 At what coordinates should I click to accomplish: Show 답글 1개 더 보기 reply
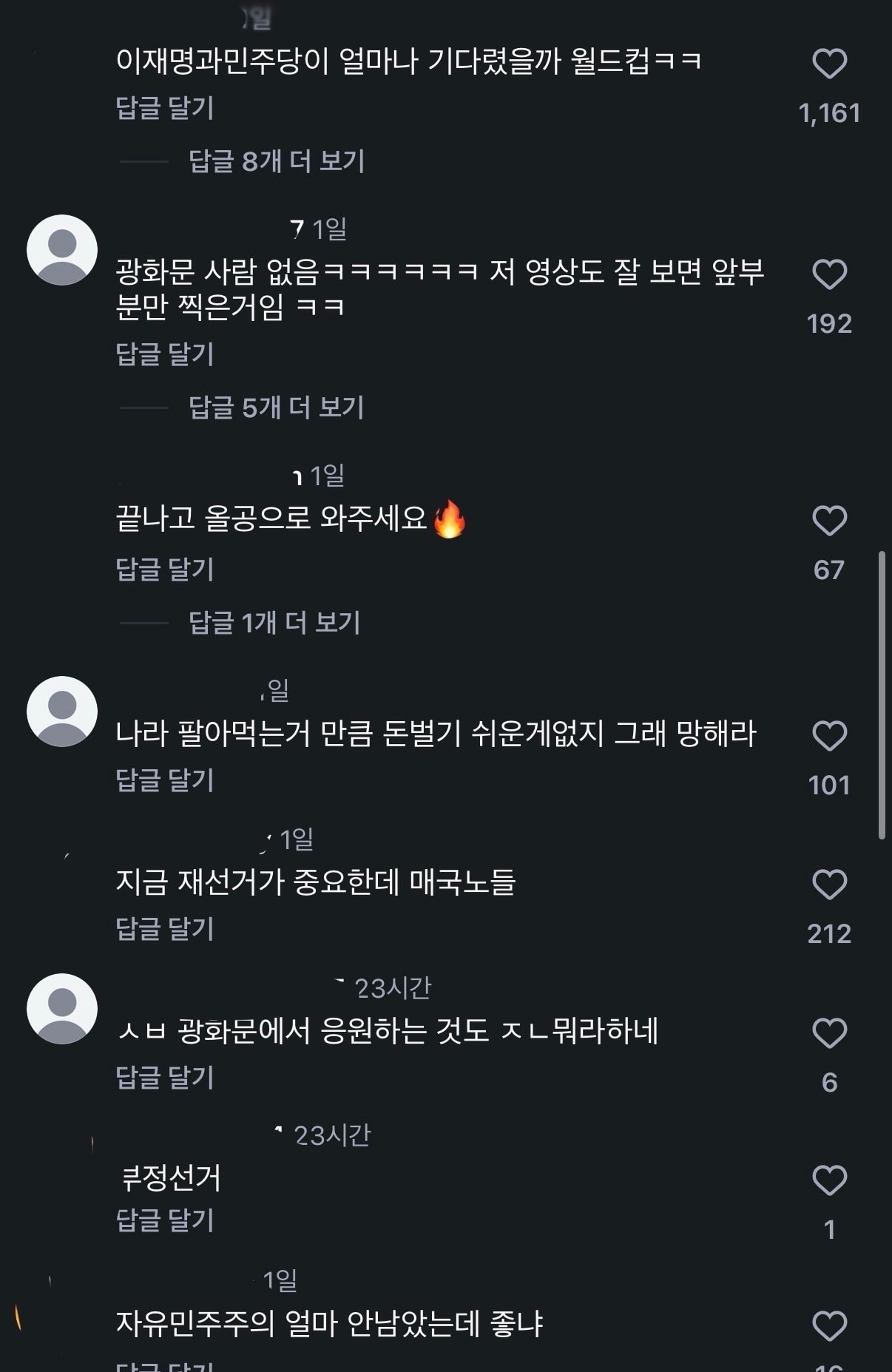[274, 623]
